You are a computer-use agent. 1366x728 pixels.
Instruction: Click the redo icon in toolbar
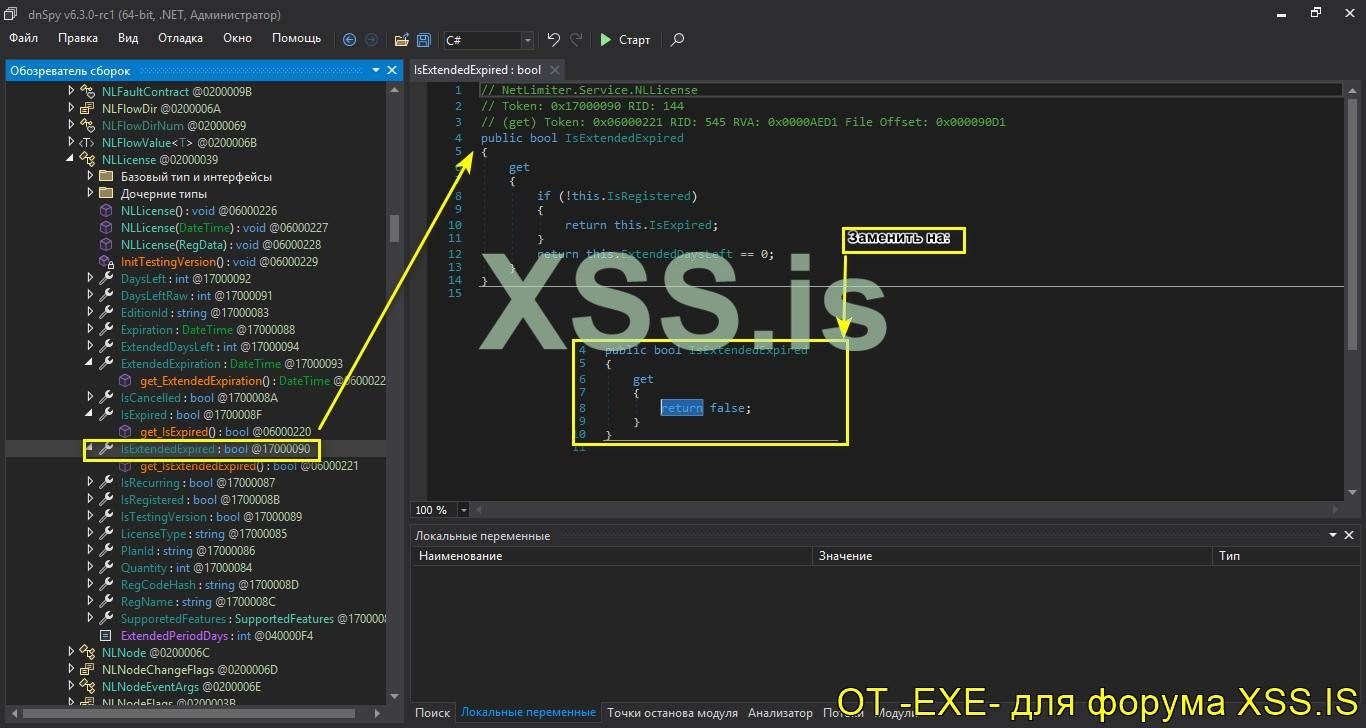click(x=576, y=40)
